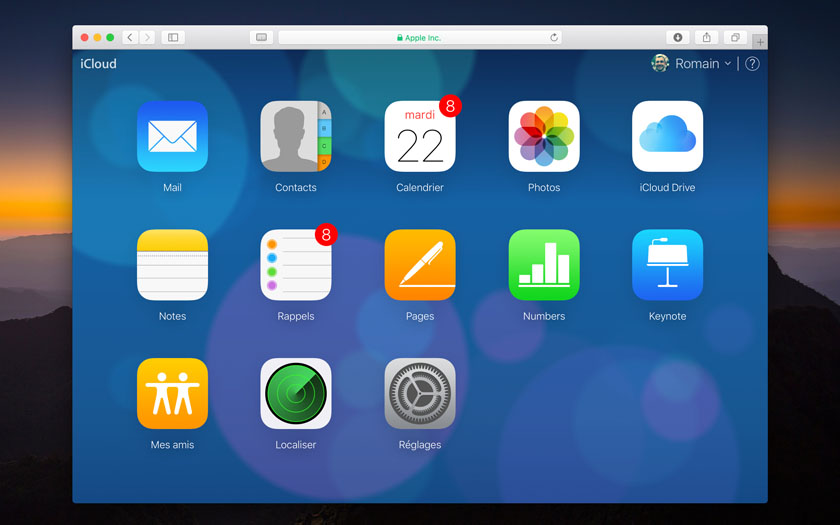The height and width of the screenshot is (525, 840).
Task: Open the Mes amis app icon
Action: tap(172, 393)
